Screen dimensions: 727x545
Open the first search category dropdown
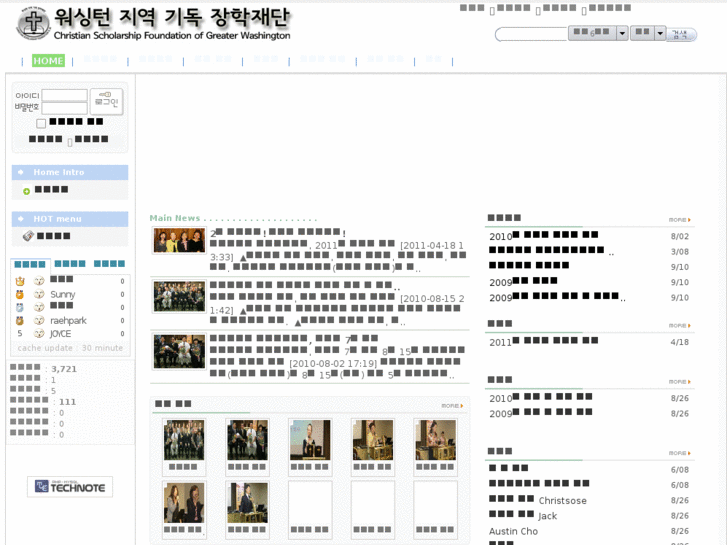coord(598,33)
